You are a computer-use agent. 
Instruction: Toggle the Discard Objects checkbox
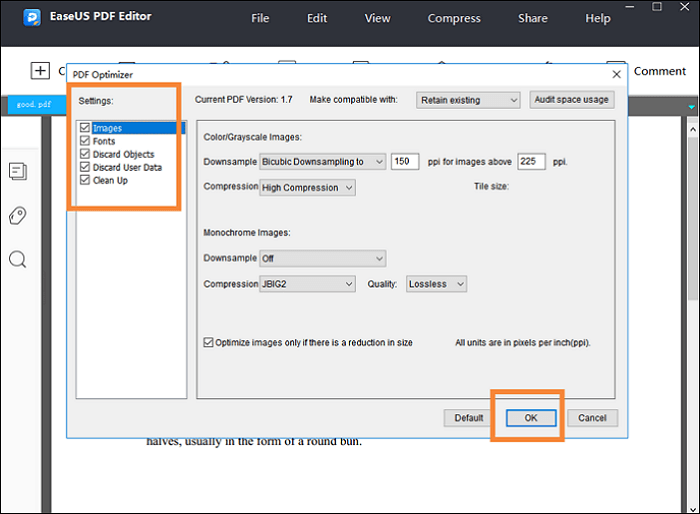click(85, 154)
